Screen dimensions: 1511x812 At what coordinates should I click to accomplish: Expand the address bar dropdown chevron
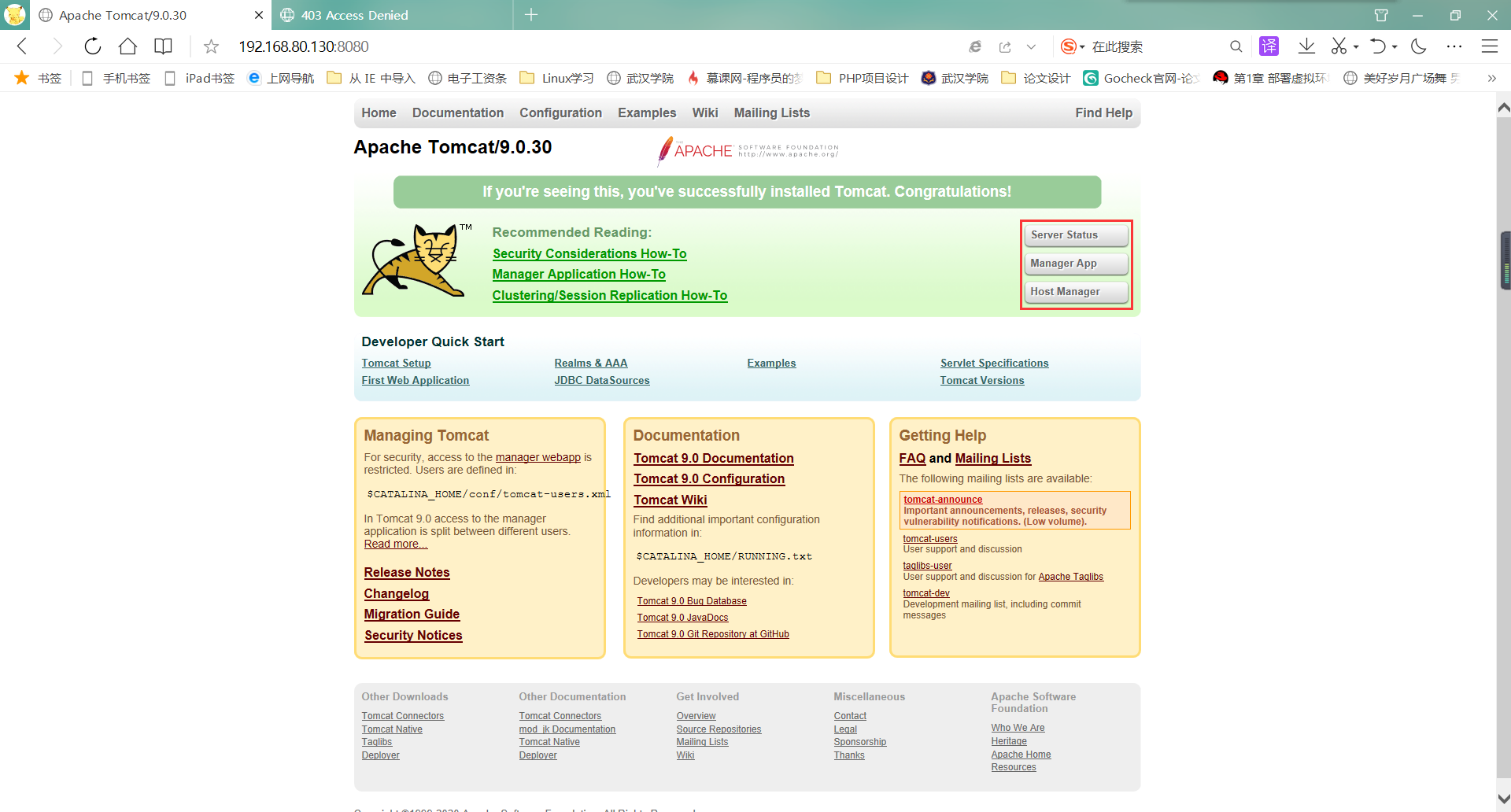(x=1031, y=46)
